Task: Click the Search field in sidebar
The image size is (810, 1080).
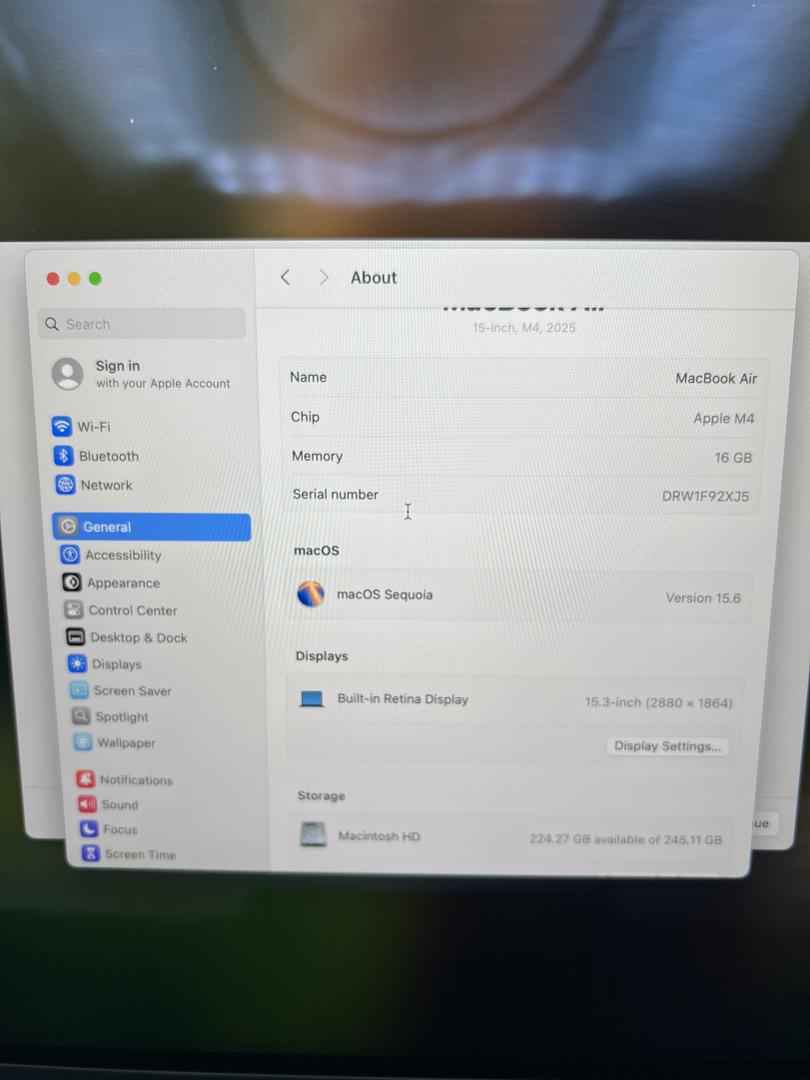Action: coord(142,324)
